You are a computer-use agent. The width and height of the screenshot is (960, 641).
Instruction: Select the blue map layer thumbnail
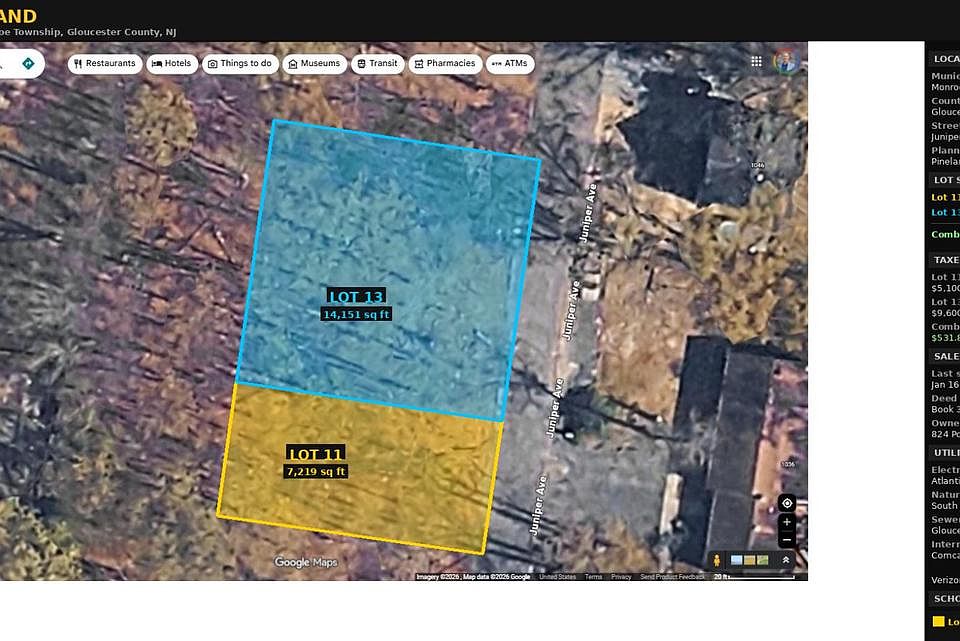(737, 560)
